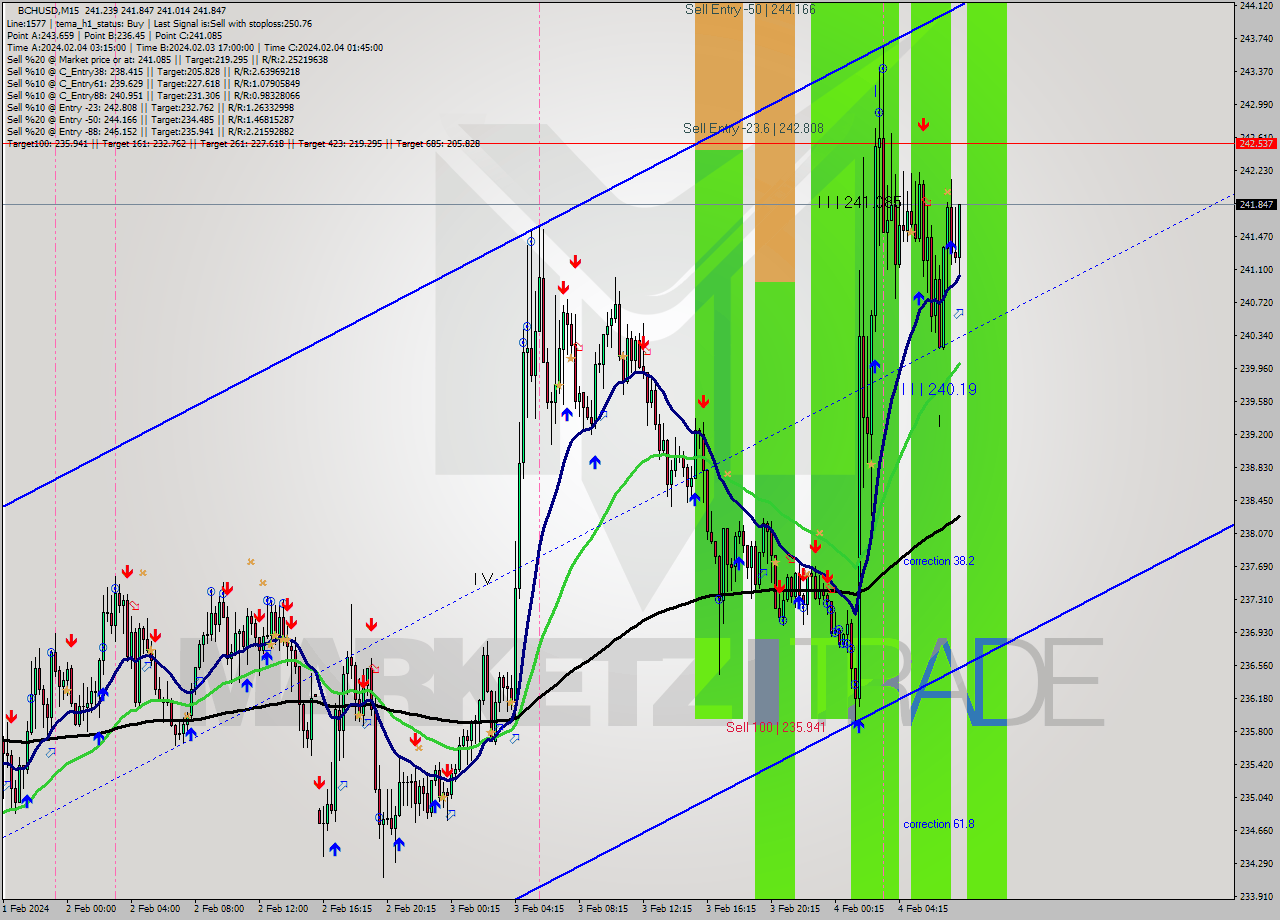Click the 238.070 price axis value
The image size is (1280, 920).
[x=1256, y=534]
